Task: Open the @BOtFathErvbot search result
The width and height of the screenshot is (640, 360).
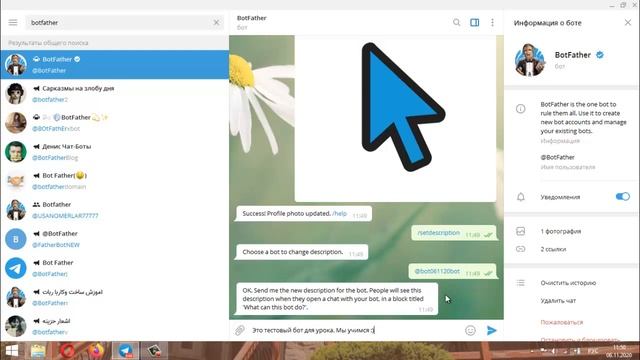Action: tap(115, 122)
